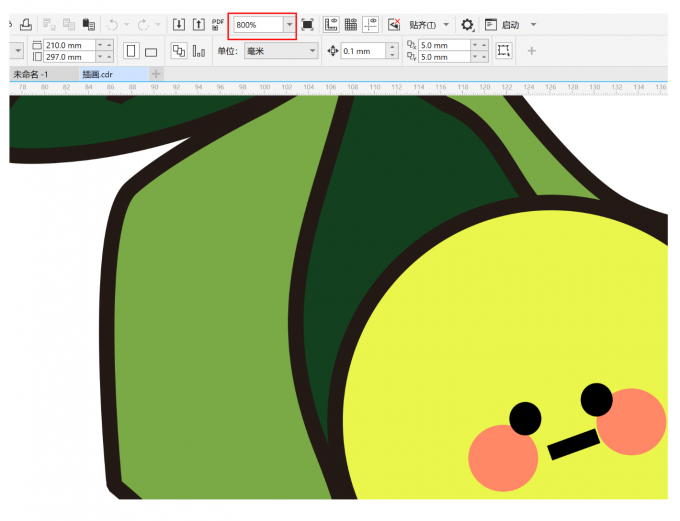Click the nudge distance arrows icon

click(333, 51)
